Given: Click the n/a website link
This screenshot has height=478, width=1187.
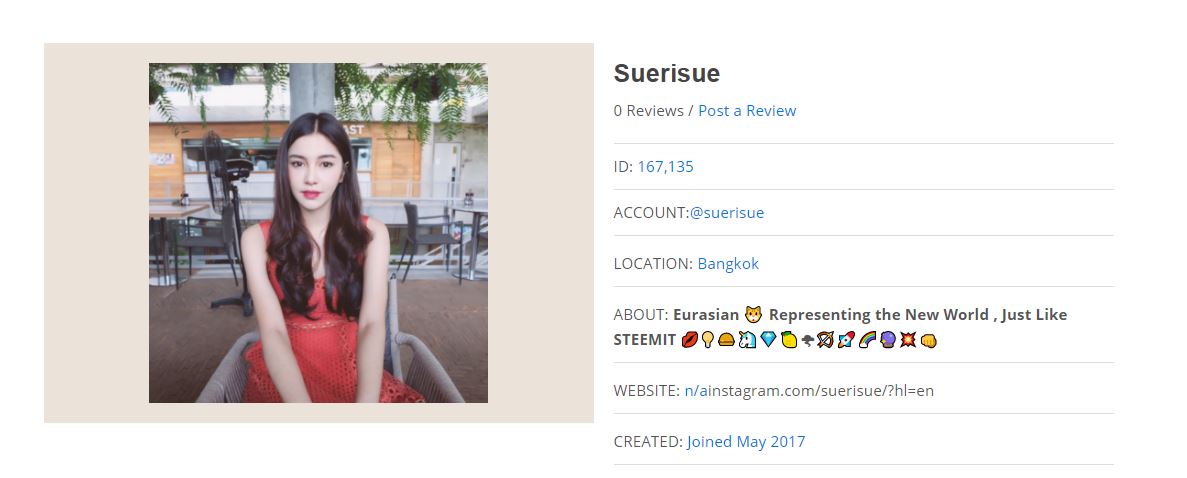Looking at the screenshot, I should point(695,391).
